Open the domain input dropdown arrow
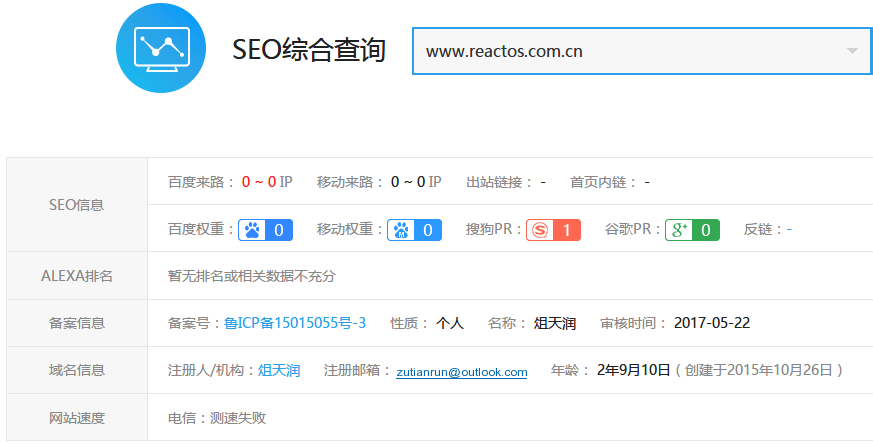Viewport: 873px width, 444px height. click(852, 51)
